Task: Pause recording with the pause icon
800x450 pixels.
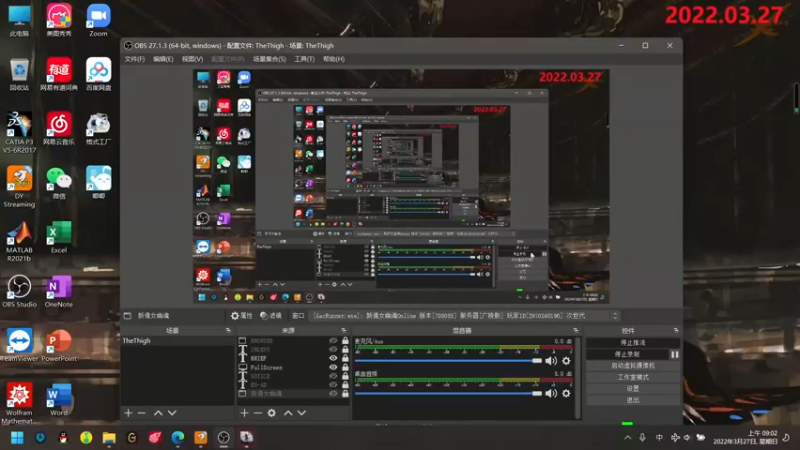Action: tap(674, 354)
